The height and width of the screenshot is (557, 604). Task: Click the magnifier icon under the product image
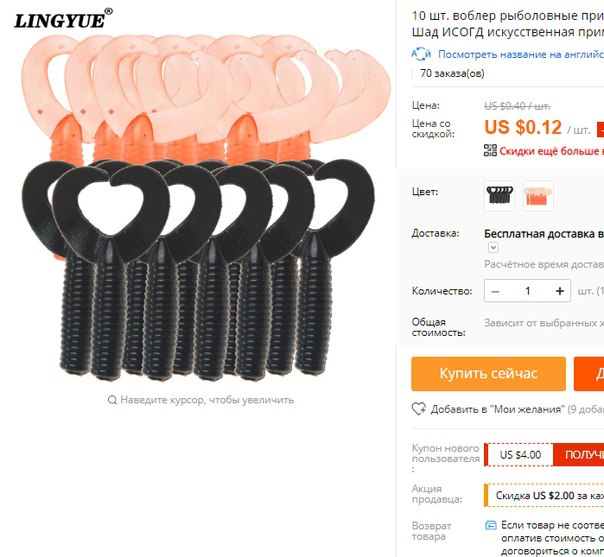[x=112, y=400]
